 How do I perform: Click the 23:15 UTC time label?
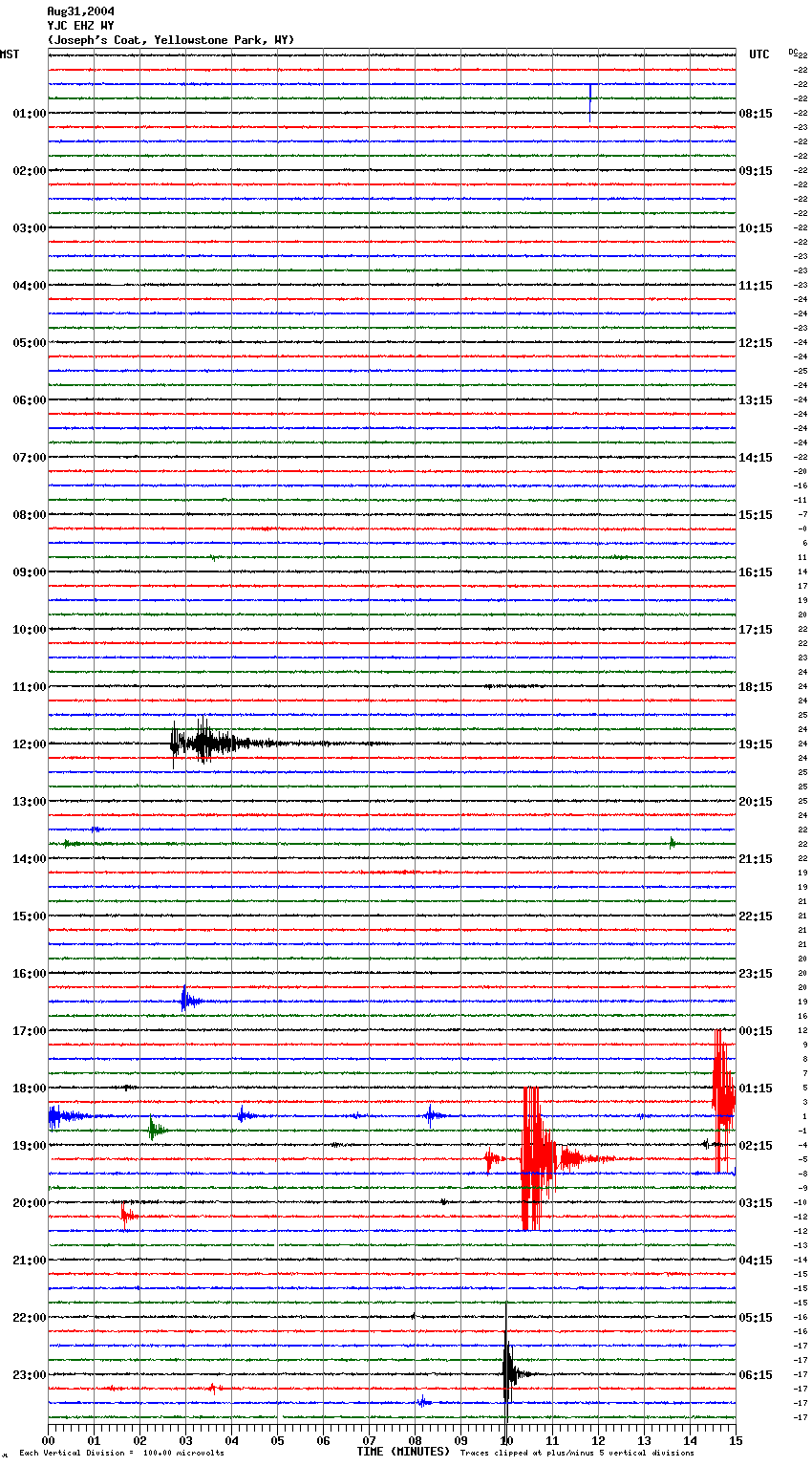pos(756,973)
